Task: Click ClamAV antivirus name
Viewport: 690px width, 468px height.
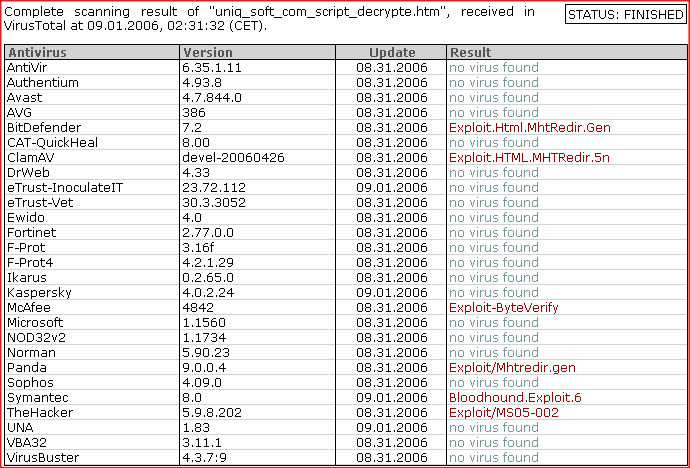Action: (31, 157)
